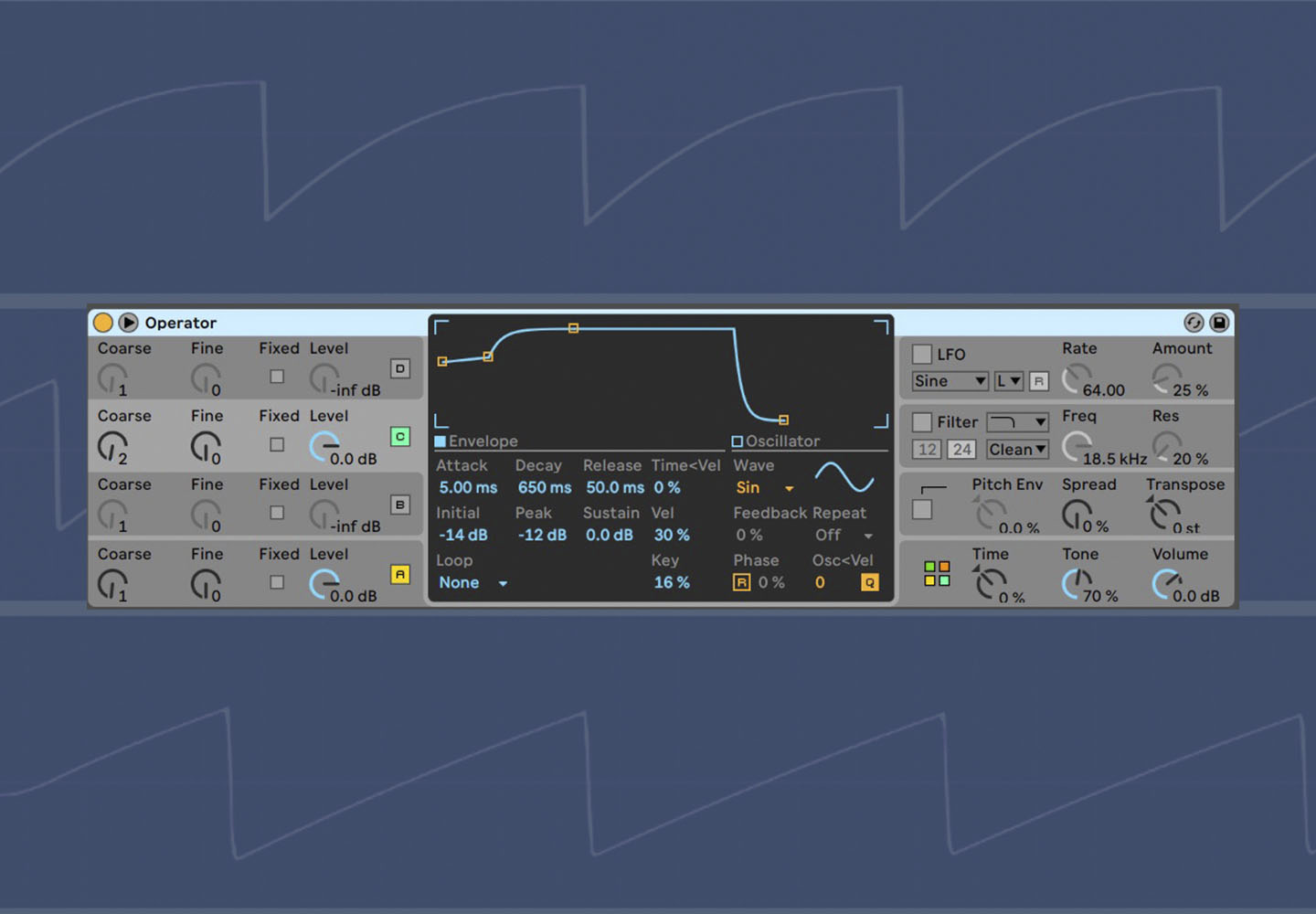1316x914 pixels.
Task: Click the Phase value 0 %
Action: click(771, 583)
